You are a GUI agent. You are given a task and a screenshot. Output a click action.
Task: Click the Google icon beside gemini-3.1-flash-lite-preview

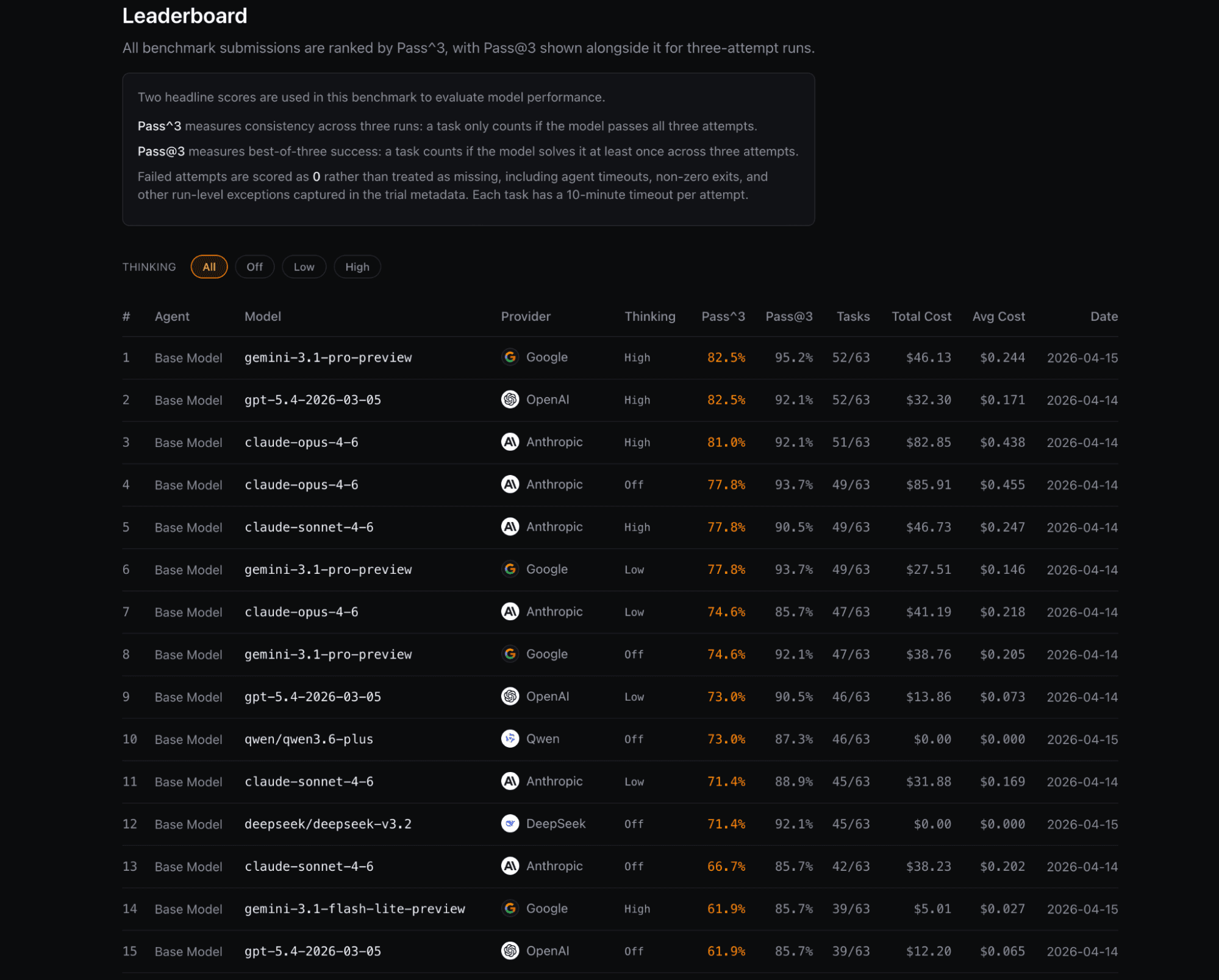click(510, 908)
